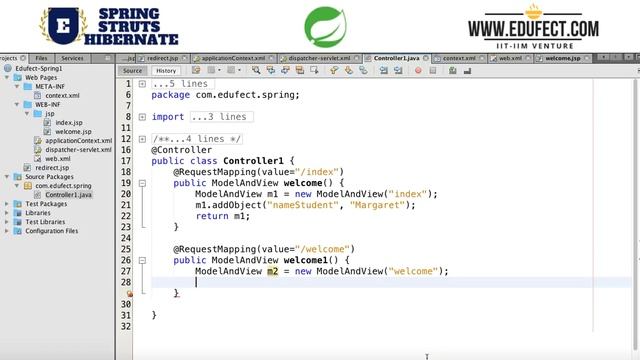Switch to the welcome.jsp editor tab
This screenshot has width=640, height=360.
(x=563, y=58)
